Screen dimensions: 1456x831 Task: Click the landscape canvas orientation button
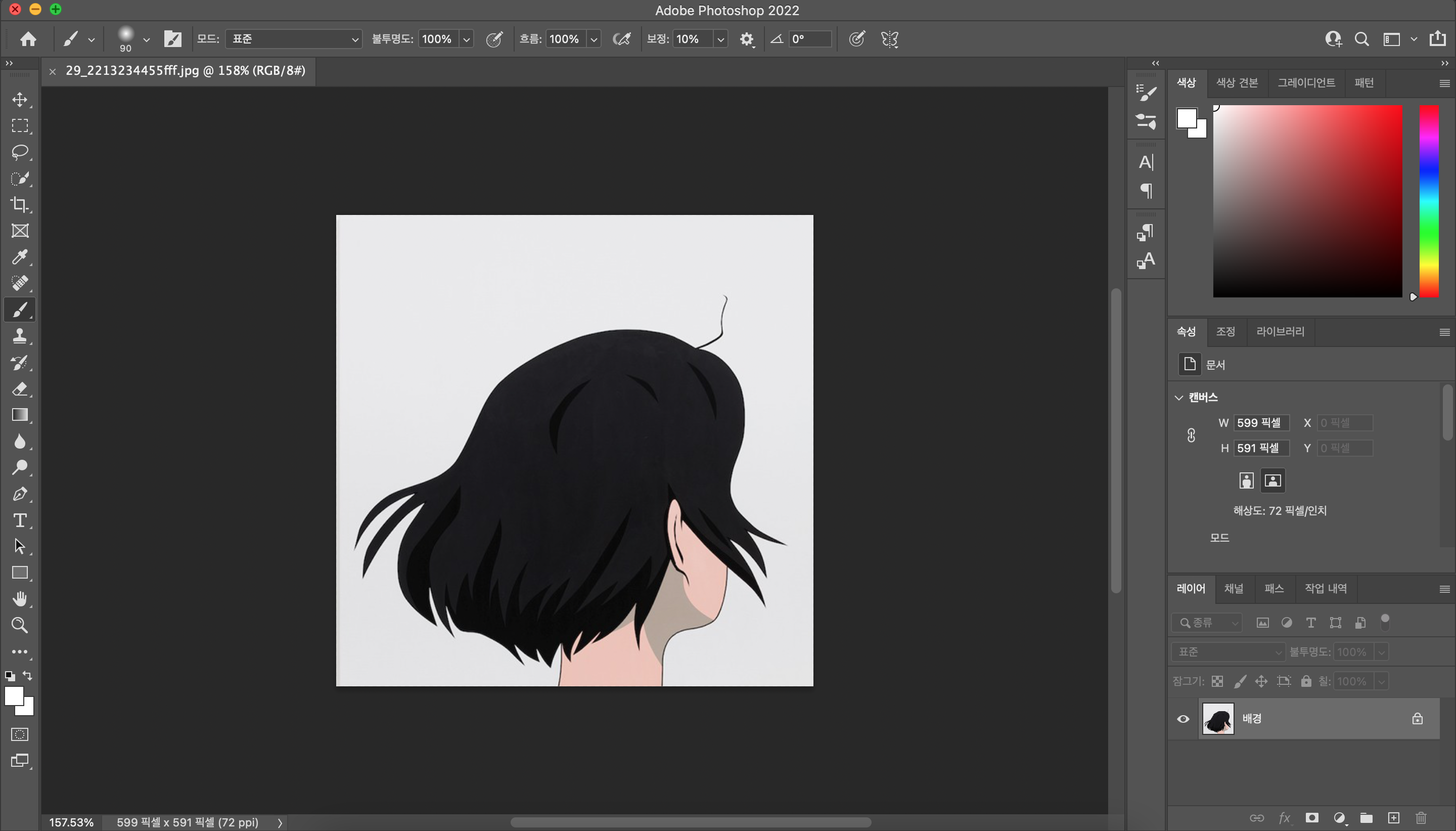pyautogui.click(x=1272, y=480)
